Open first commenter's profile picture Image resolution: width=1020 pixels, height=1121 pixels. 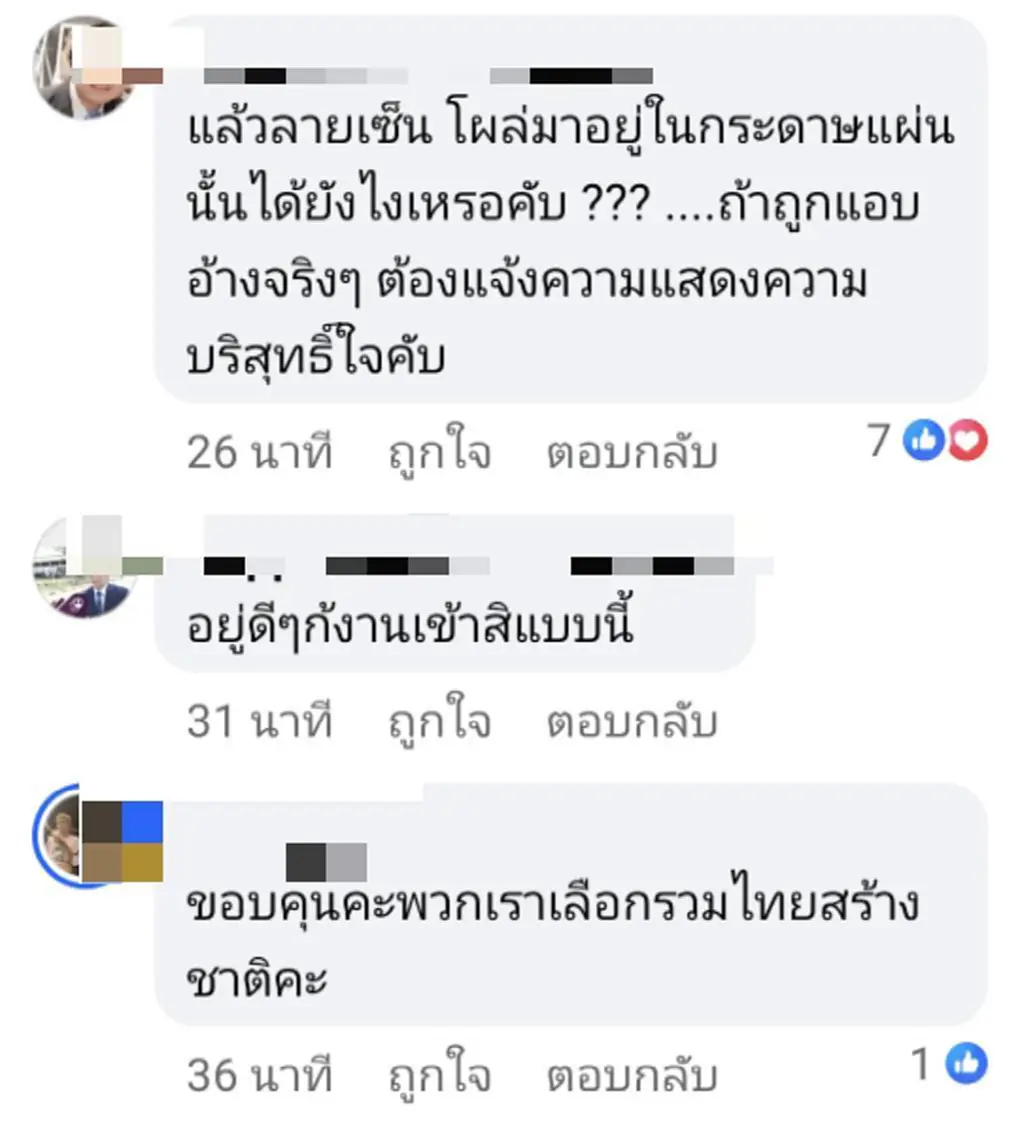86,66
